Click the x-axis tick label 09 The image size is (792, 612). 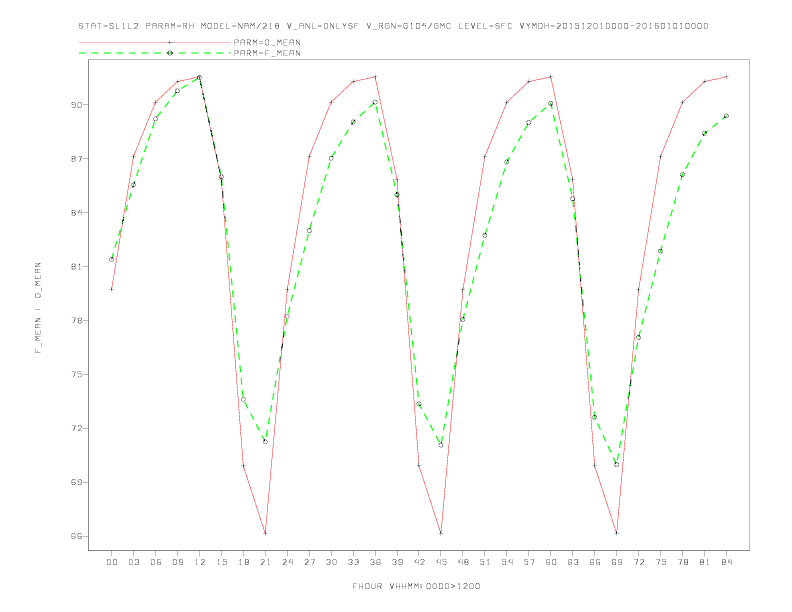point(177,562)
